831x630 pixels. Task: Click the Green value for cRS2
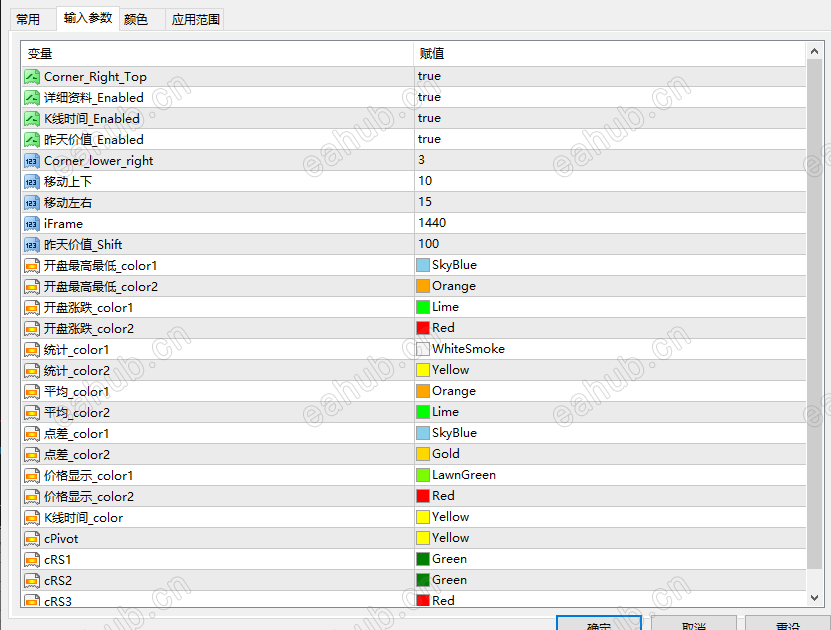pos(449,580)
